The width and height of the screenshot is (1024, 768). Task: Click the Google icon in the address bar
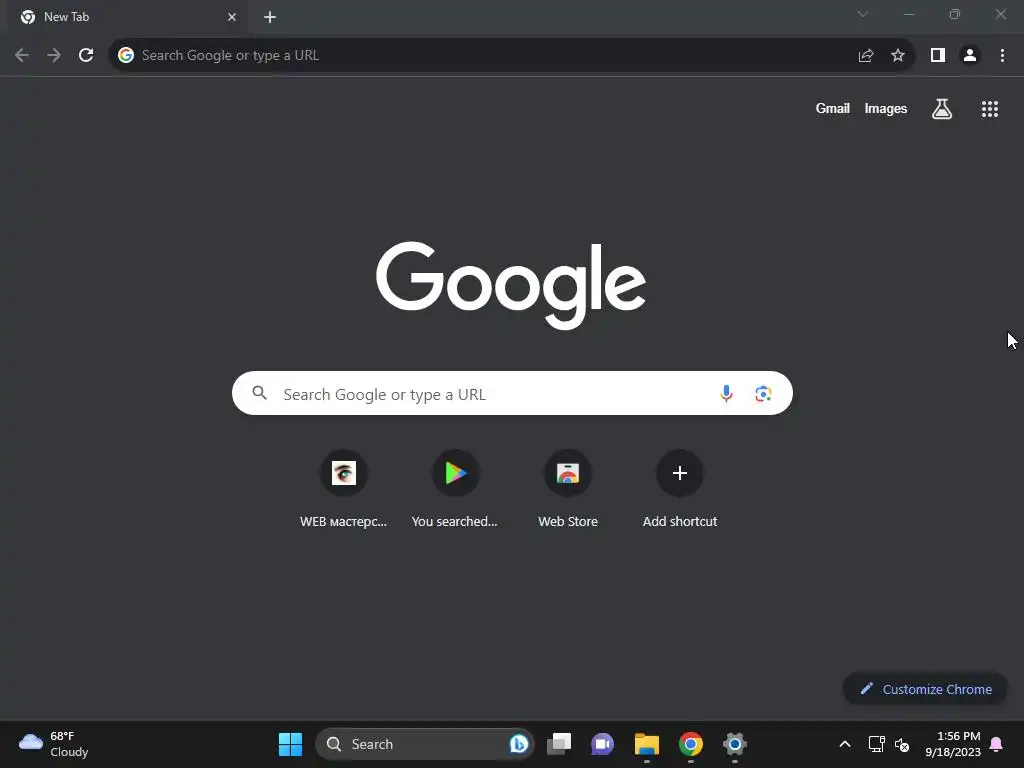(x=126, y=56)
